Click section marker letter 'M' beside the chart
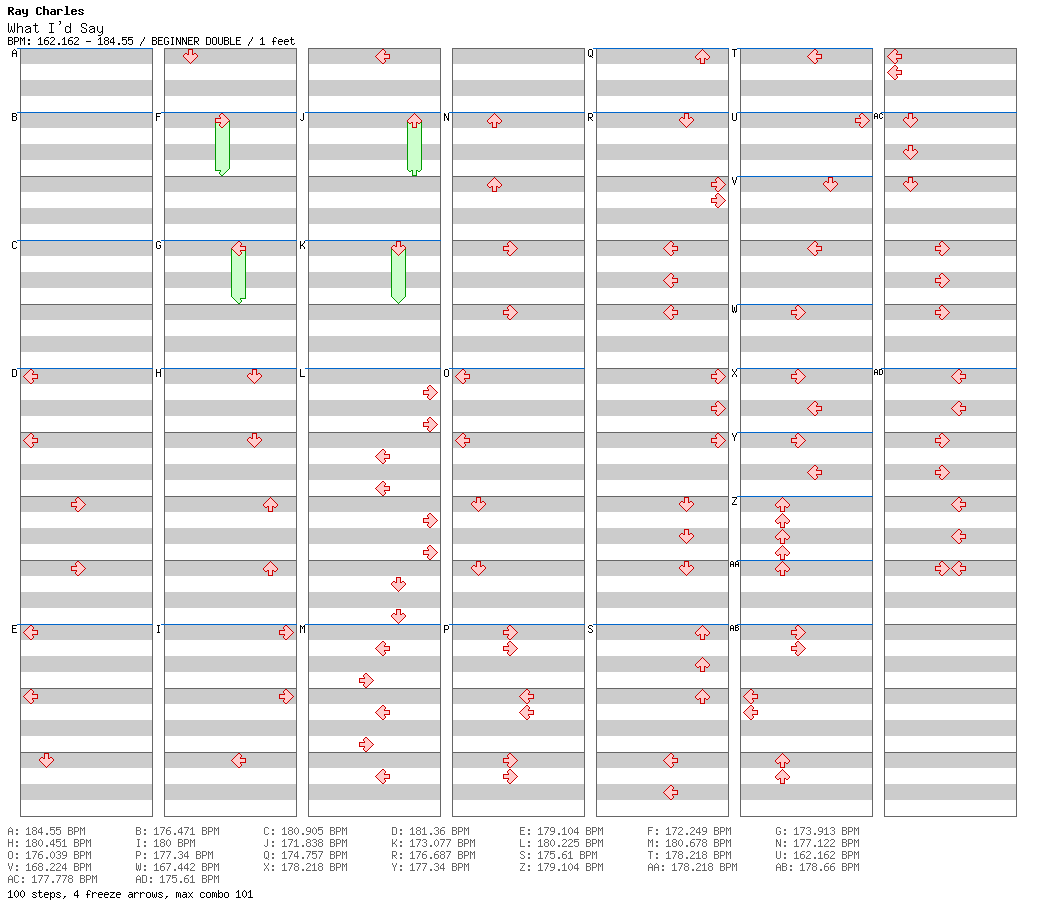The width and height of the screenshot is (1040, 924). tap(302, 629)
